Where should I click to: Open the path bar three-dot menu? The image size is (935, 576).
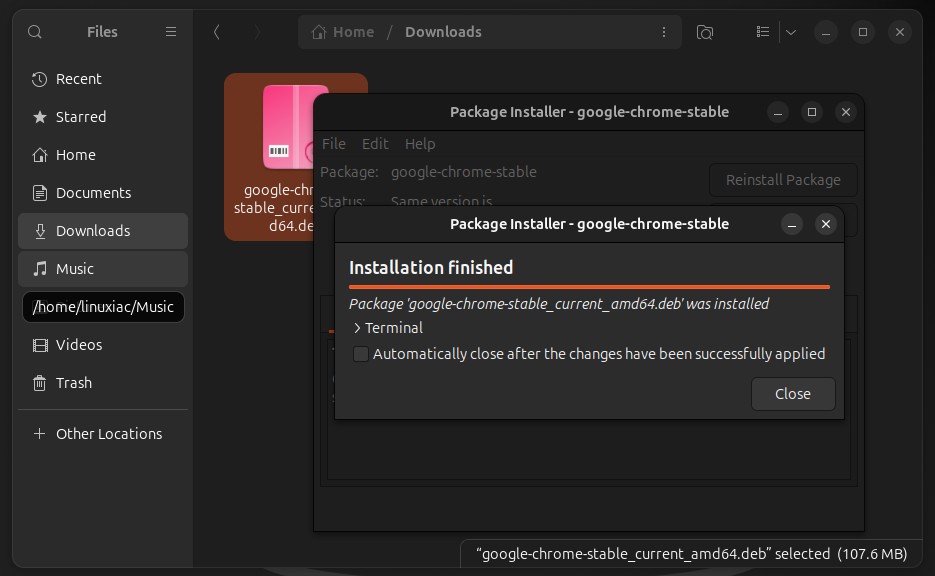[x=664, y=32]
